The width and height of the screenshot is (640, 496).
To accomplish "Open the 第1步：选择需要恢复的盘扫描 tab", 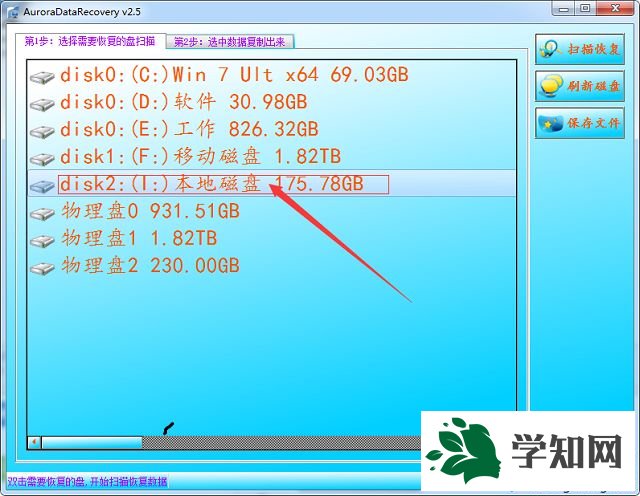I will [90, 41].
